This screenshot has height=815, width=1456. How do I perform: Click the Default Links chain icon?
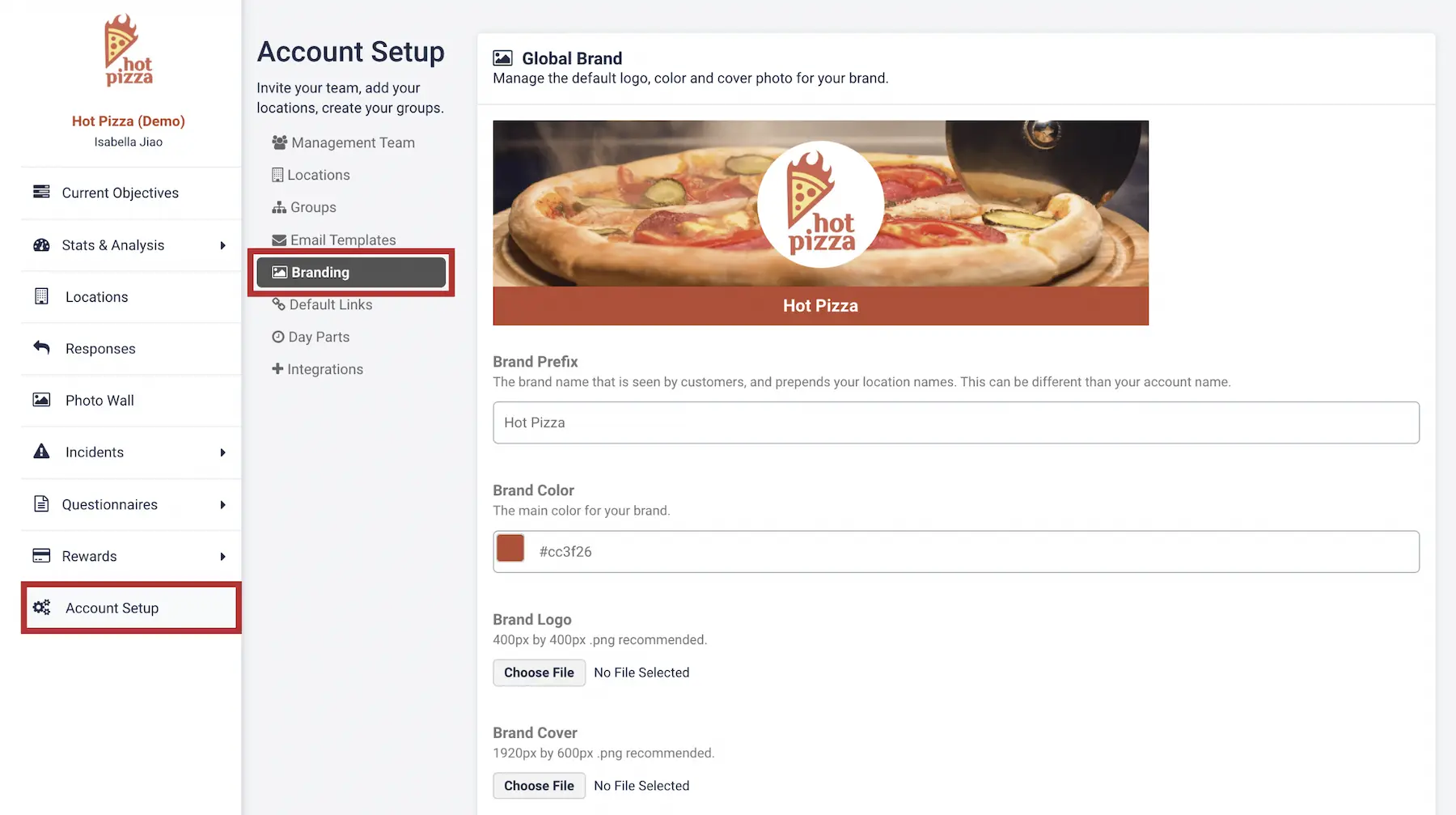click(x=278, y=304)
